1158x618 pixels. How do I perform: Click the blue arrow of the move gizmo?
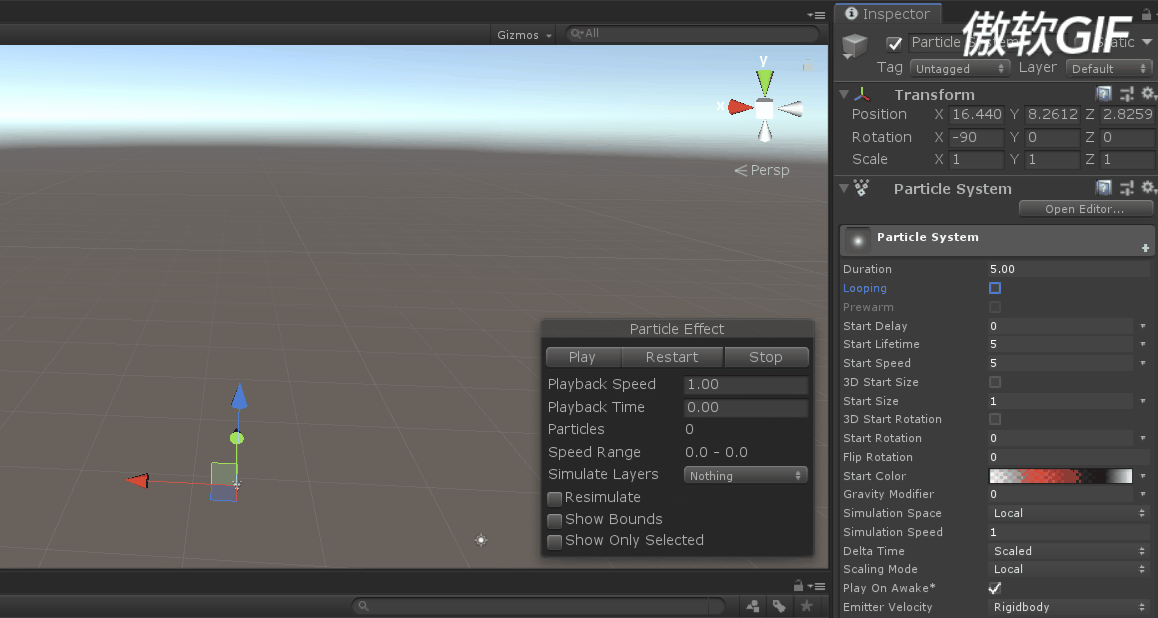tap(239, 396)
